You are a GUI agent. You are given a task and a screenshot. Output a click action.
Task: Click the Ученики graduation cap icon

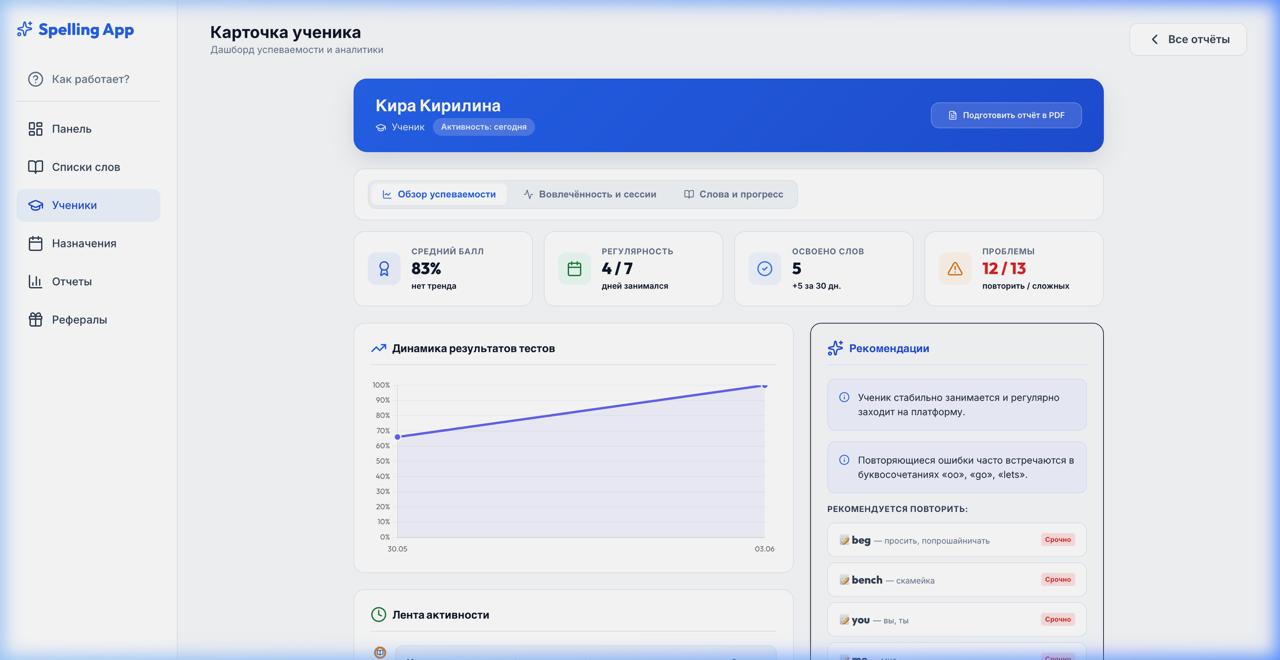coord(36,205)
